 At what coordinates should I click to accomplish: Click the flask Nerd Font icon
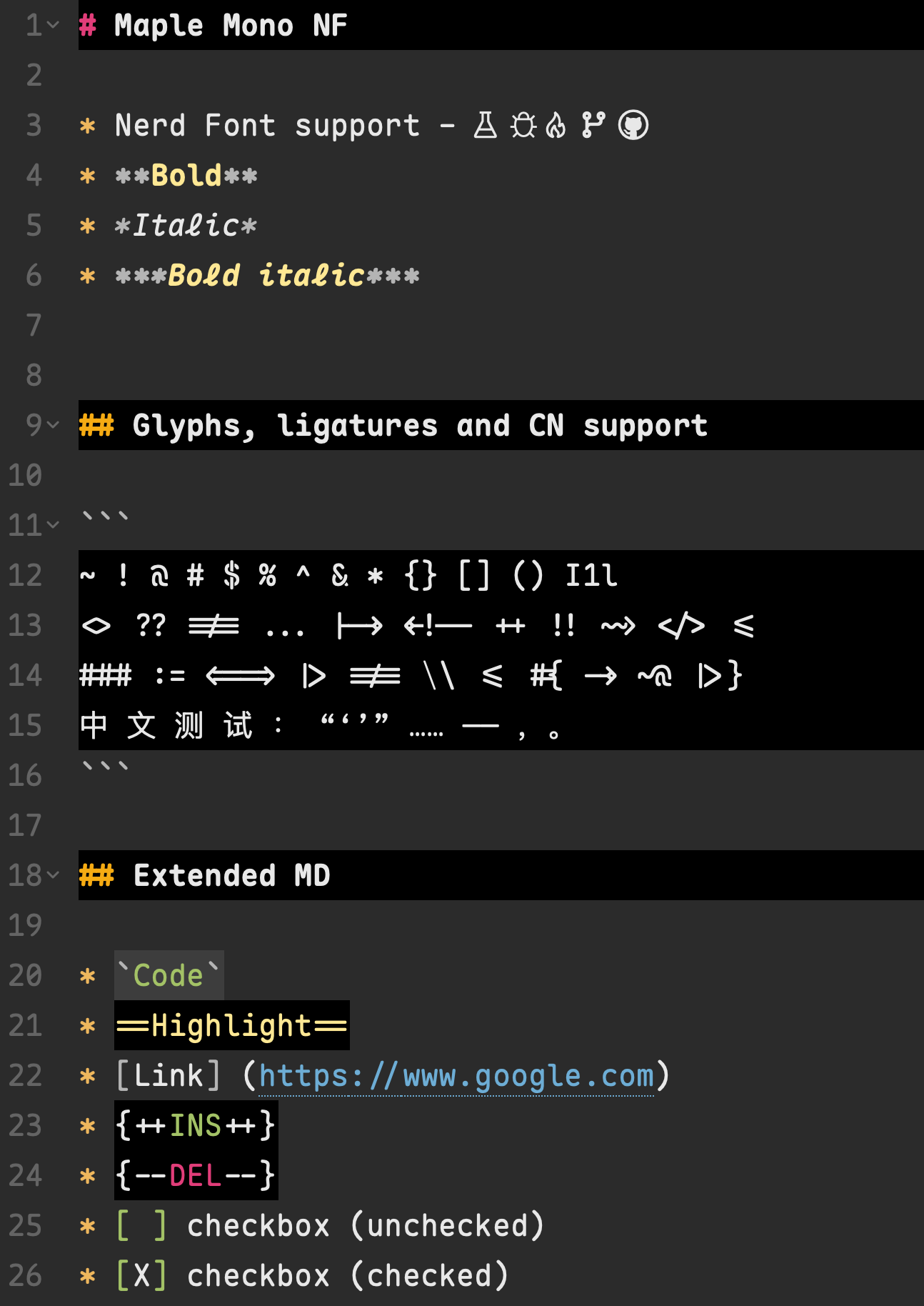coord(486,125)
